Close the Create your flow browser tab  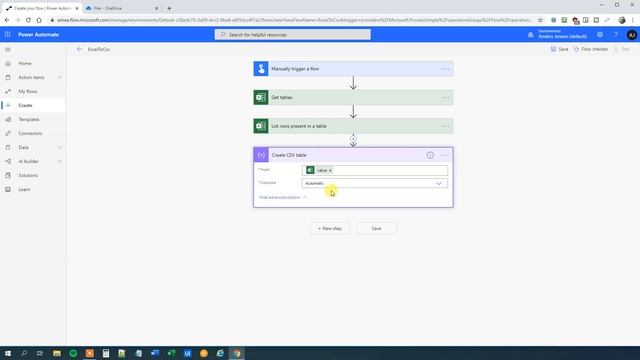(77, 8)
